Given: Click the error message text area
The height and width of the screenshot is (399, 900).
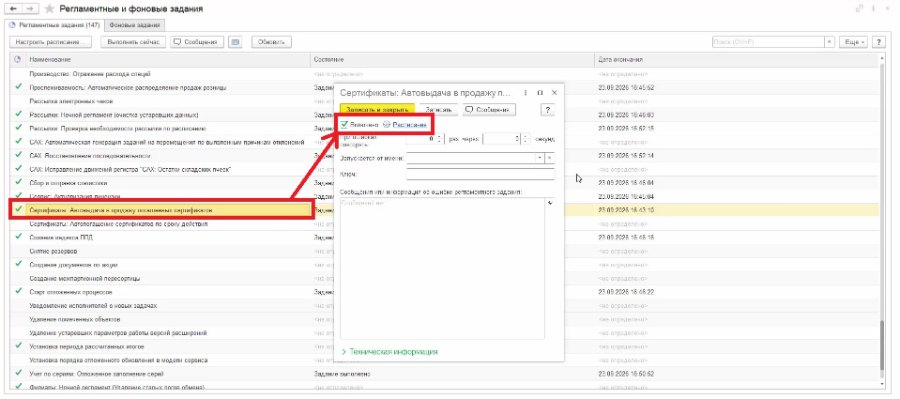Looking at the screenshot, I should click(x=442, y=268).
